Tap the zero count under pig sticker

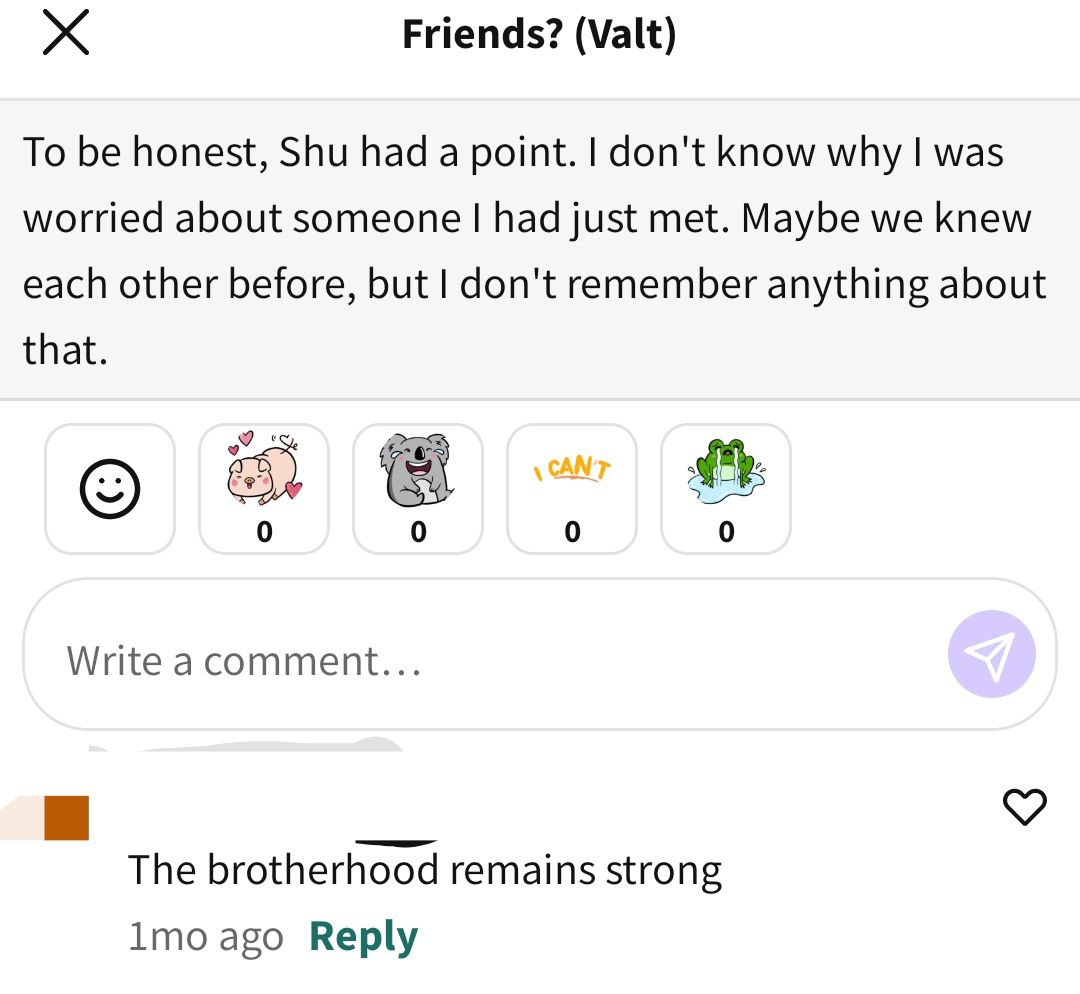point(264,532)
